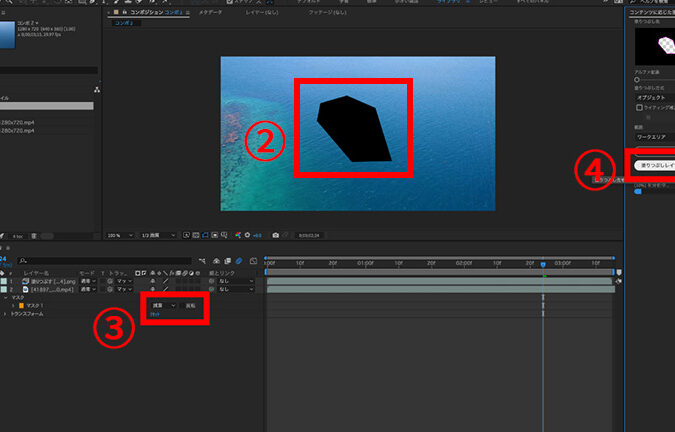Enable frame blending for the timeline
Screen dimensions: 675x432
[228, 261]
